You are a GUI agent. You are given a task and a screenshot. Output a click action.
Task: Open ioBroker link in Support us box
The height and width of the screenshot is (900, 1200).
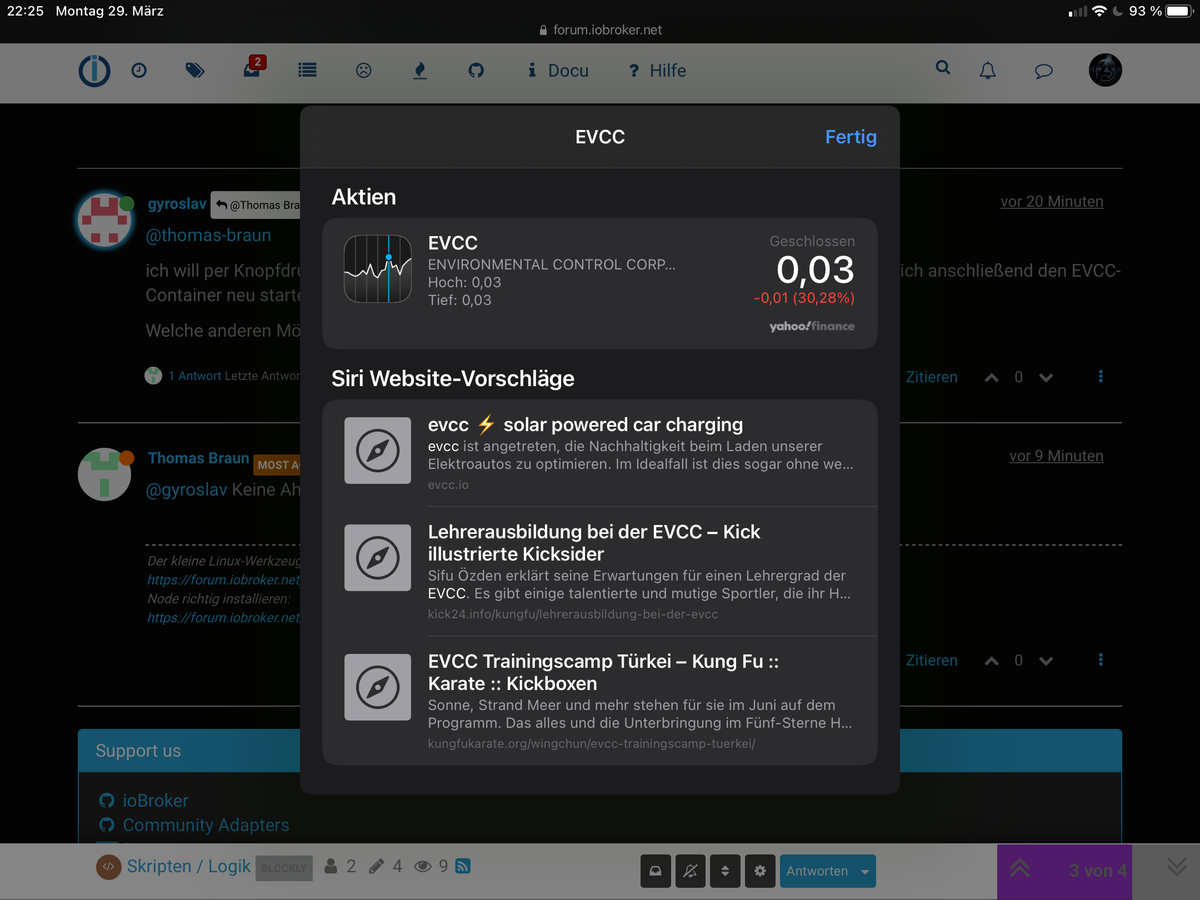[x=155, y=801]
